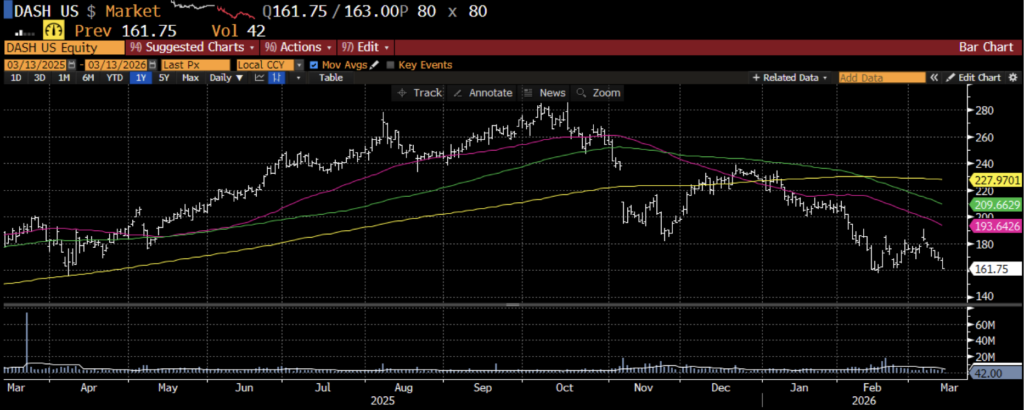Click the yellow 227.9701 moving average label
1024x410 pixels.
(x=996, y=180)
